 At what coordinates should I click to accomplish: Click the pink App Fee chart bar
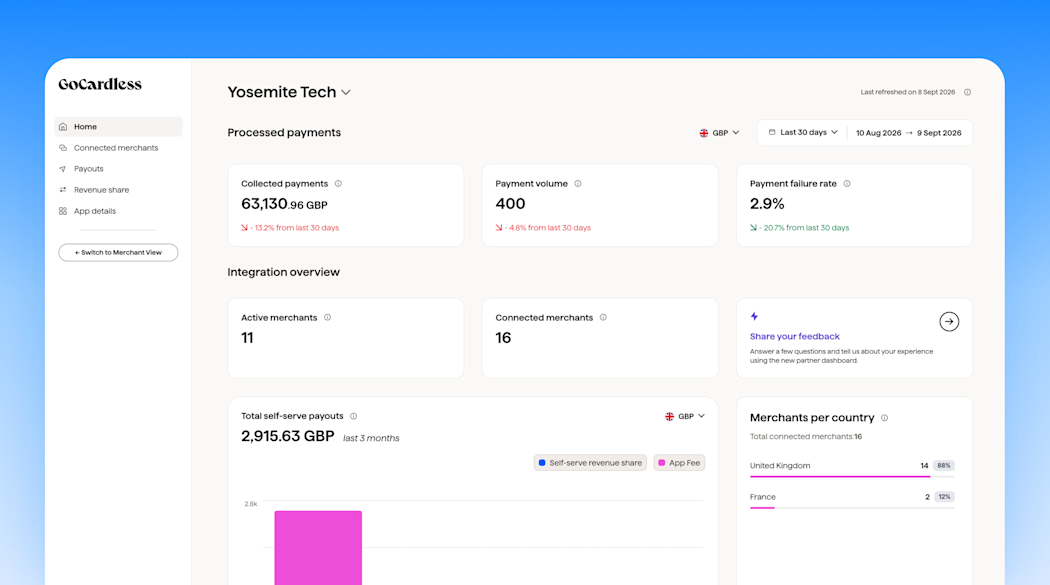318,548
